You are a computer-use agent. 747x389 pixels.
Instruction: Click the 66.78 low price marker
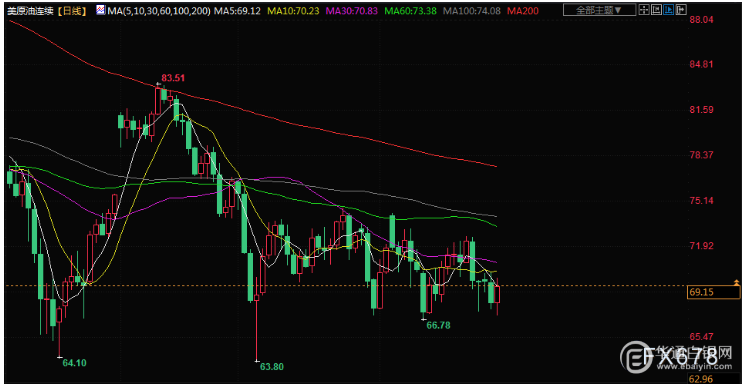(438, 325)
